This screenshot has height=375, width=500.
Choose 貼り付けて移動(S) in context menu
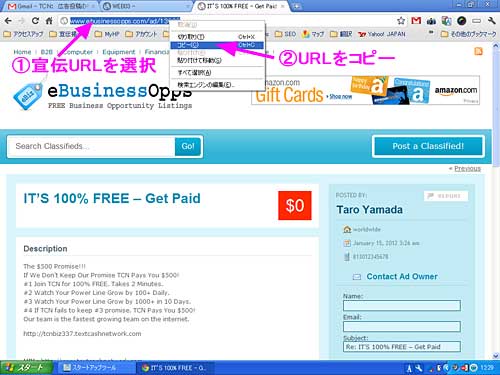coord(217,60)
